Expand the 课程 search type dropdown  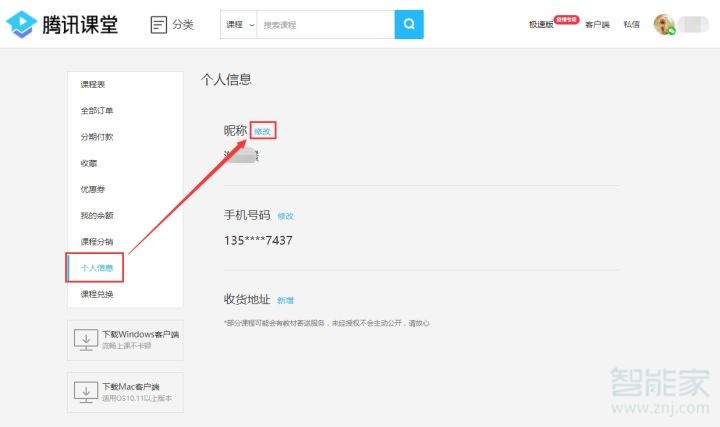click(x=239, y=24)
